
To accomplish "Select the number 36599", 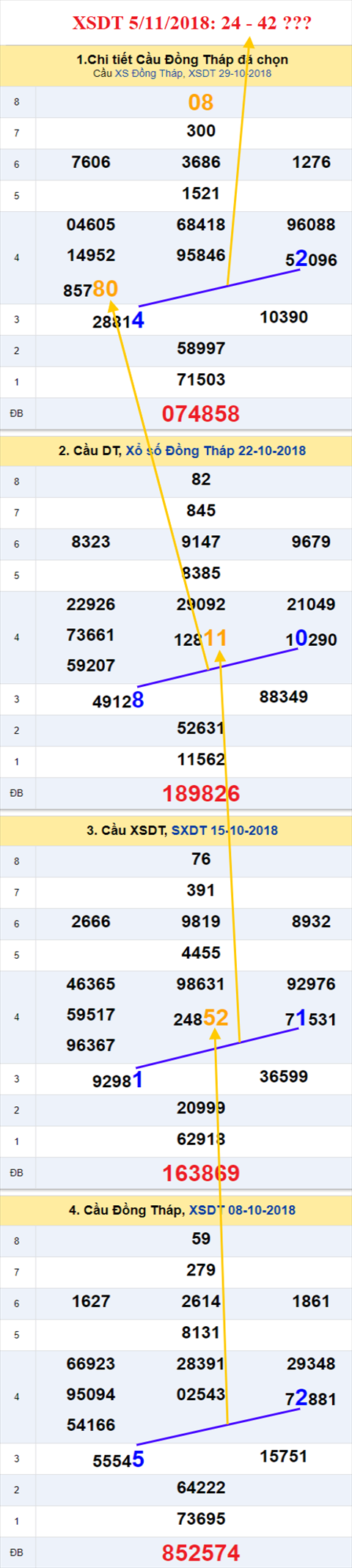I will coord(284,1077).
